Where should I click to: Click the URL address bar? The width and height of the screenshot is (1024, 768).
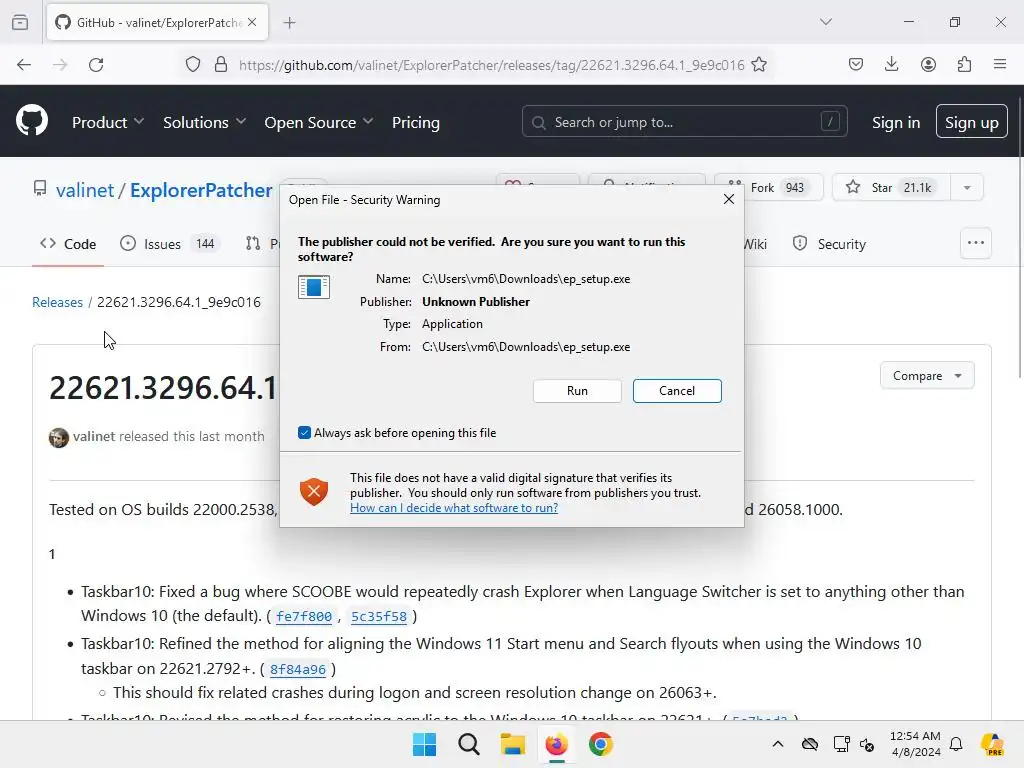point(491,65)
